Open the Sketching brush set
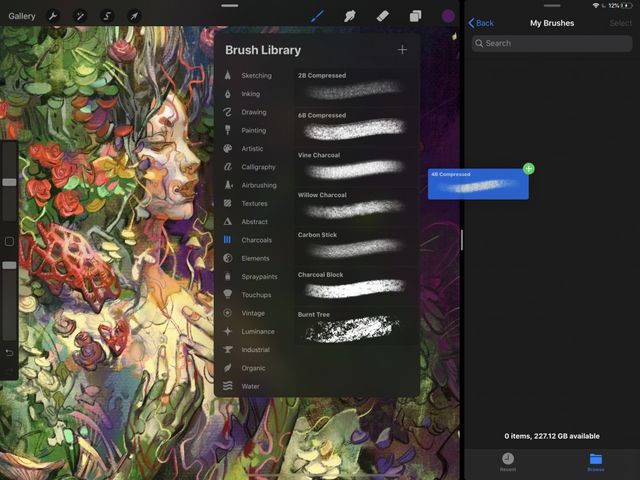Image resolution: width=640 pixels, height=480 pixels. (256, 76)
